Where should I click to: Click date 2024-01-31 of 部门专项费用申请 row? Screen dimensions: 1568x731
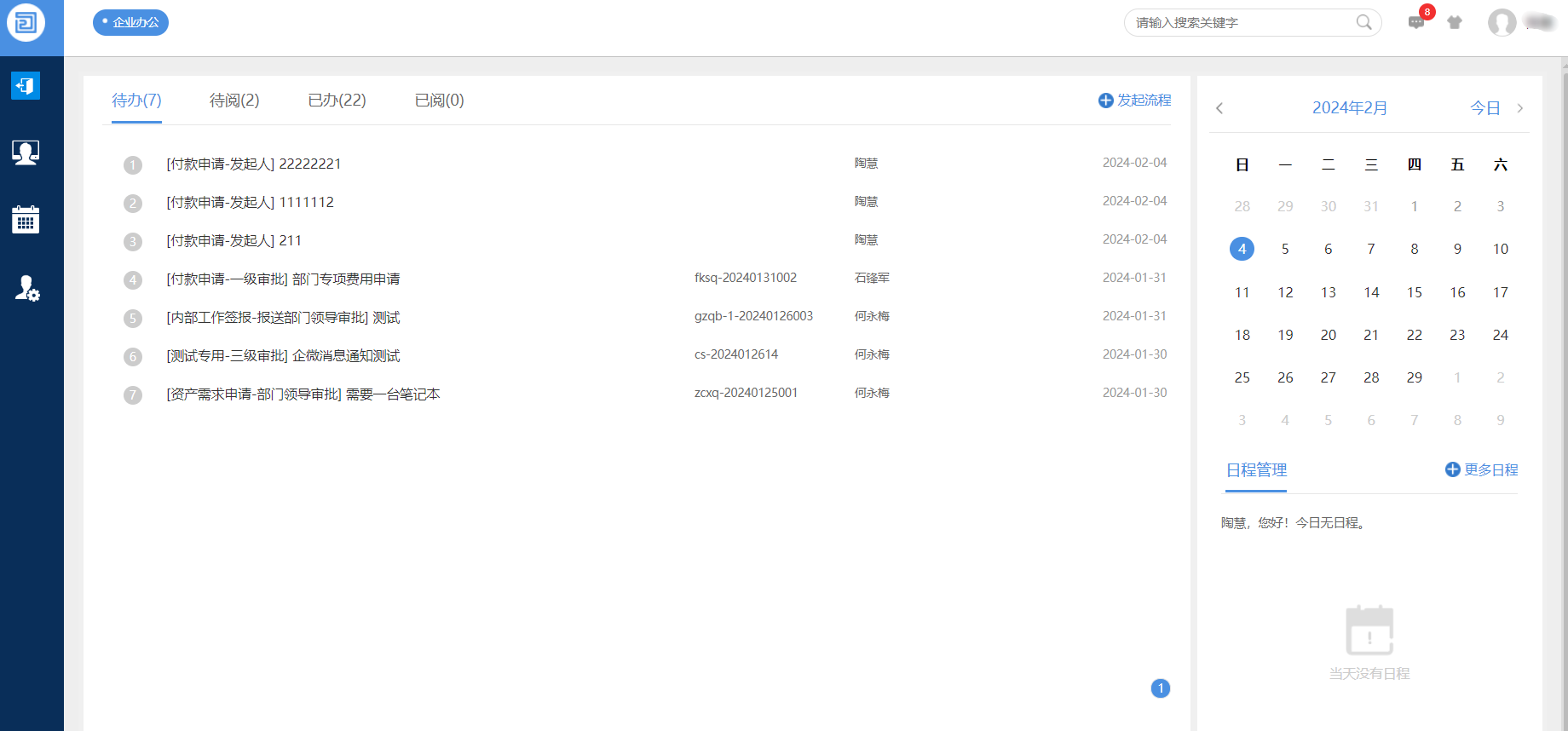tap(1135, 278)
